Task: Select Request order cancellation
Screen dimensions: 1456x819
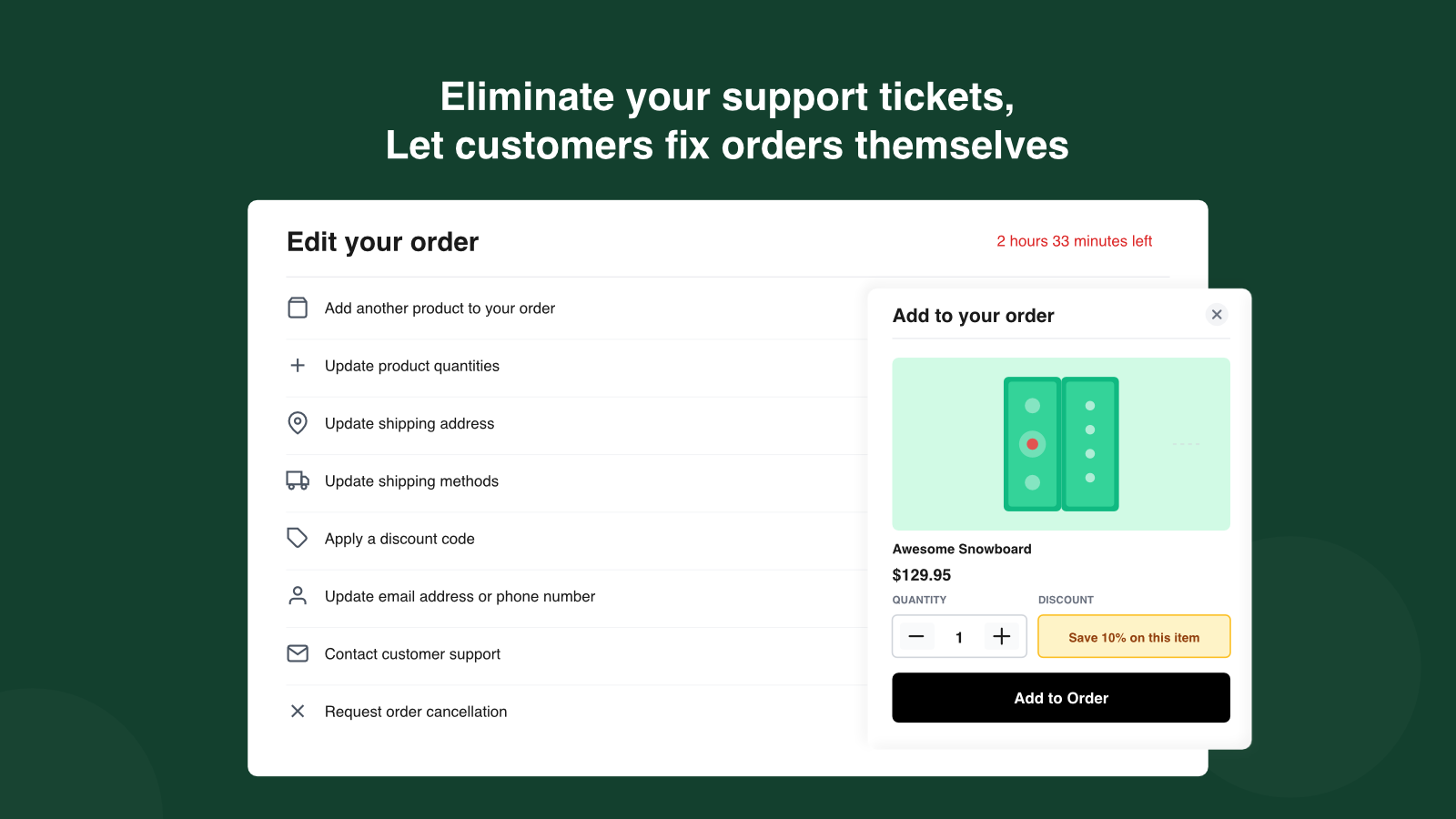Action: coord(416,712)
